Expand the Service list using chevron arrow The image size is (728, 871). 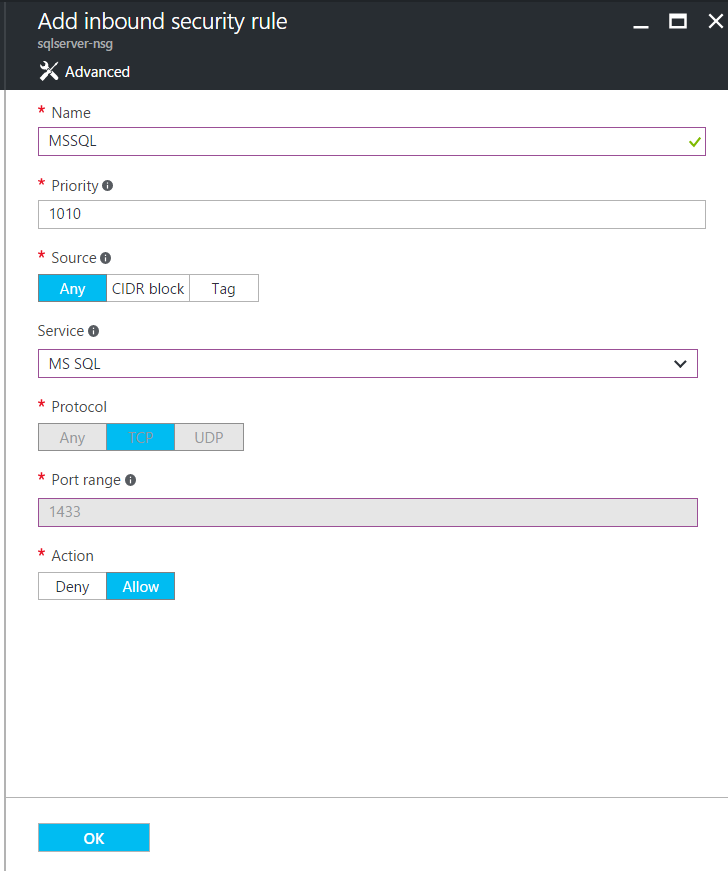point(680,364)
